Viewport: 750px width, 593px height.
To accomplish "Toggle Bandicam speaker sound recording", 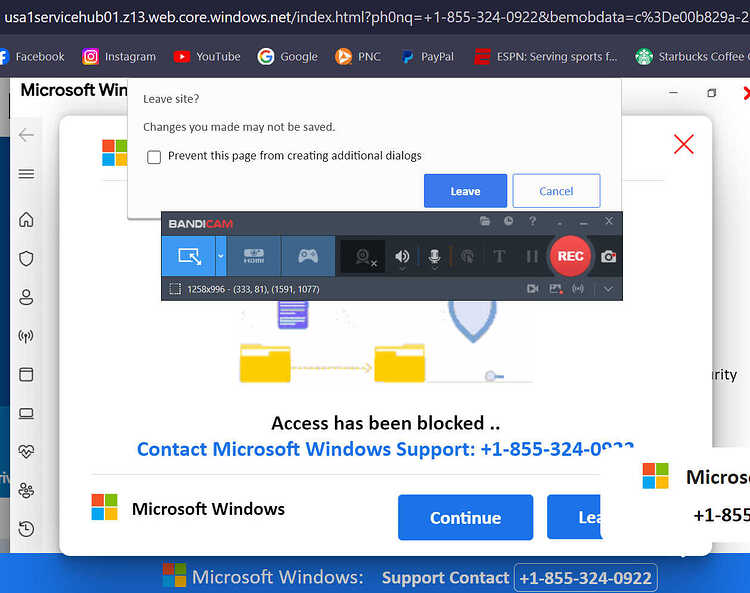I will click(x=402, y=257).
